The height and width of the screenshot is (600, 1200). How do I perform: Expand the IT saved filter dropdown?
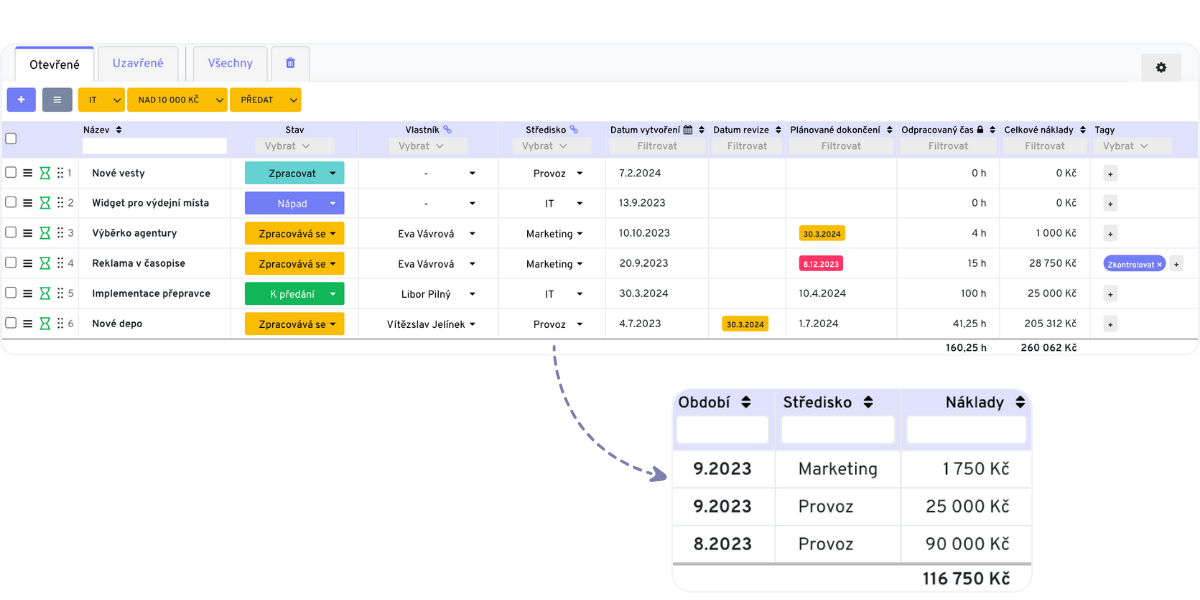click(x=117, y=100)
